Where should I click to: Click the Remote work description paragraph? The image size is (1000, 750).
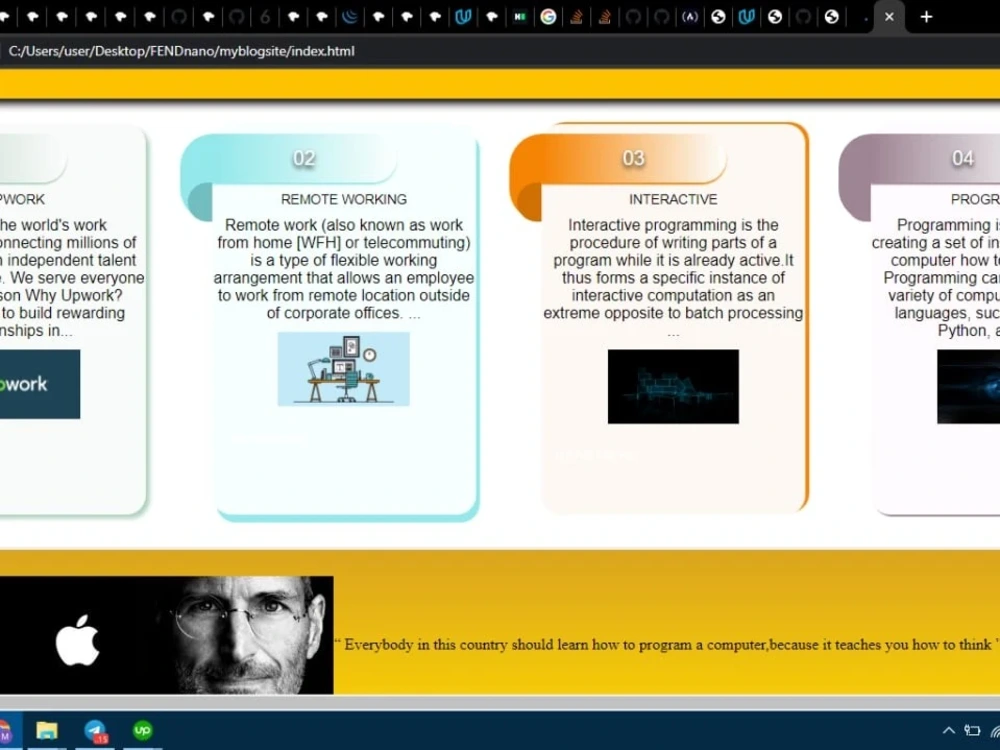tap(344, 268)
